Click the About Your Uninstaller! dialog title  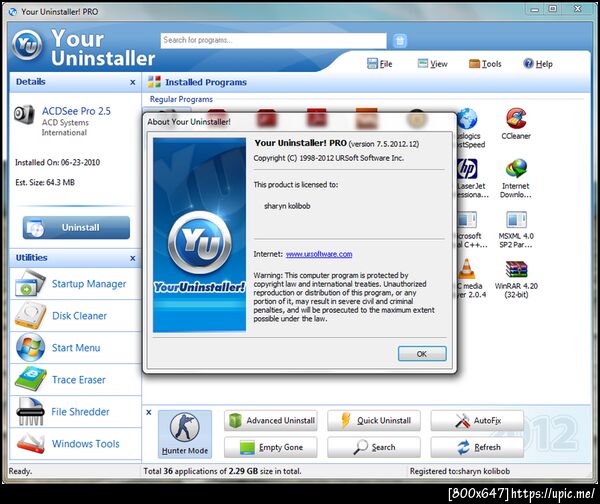[x=189, y=122]
